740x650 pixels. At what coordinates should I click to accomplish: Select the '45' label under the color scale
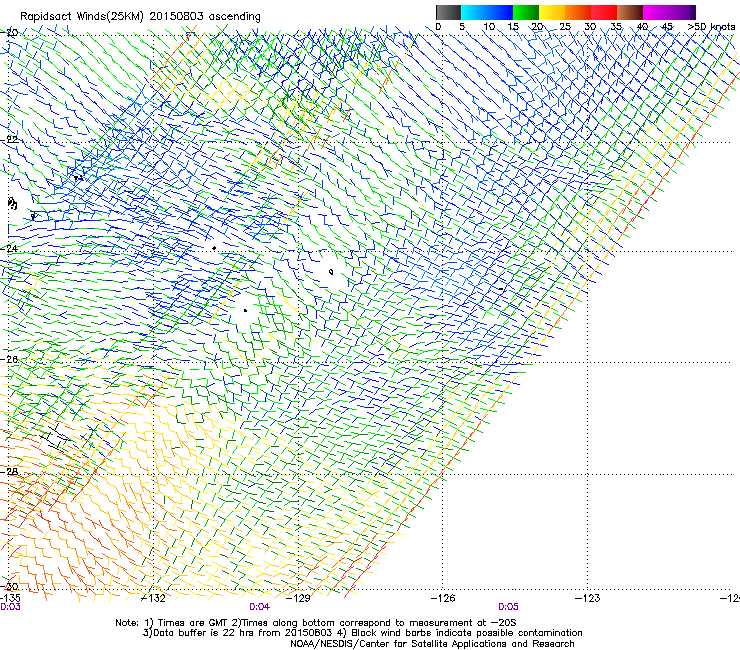[667, 27]
